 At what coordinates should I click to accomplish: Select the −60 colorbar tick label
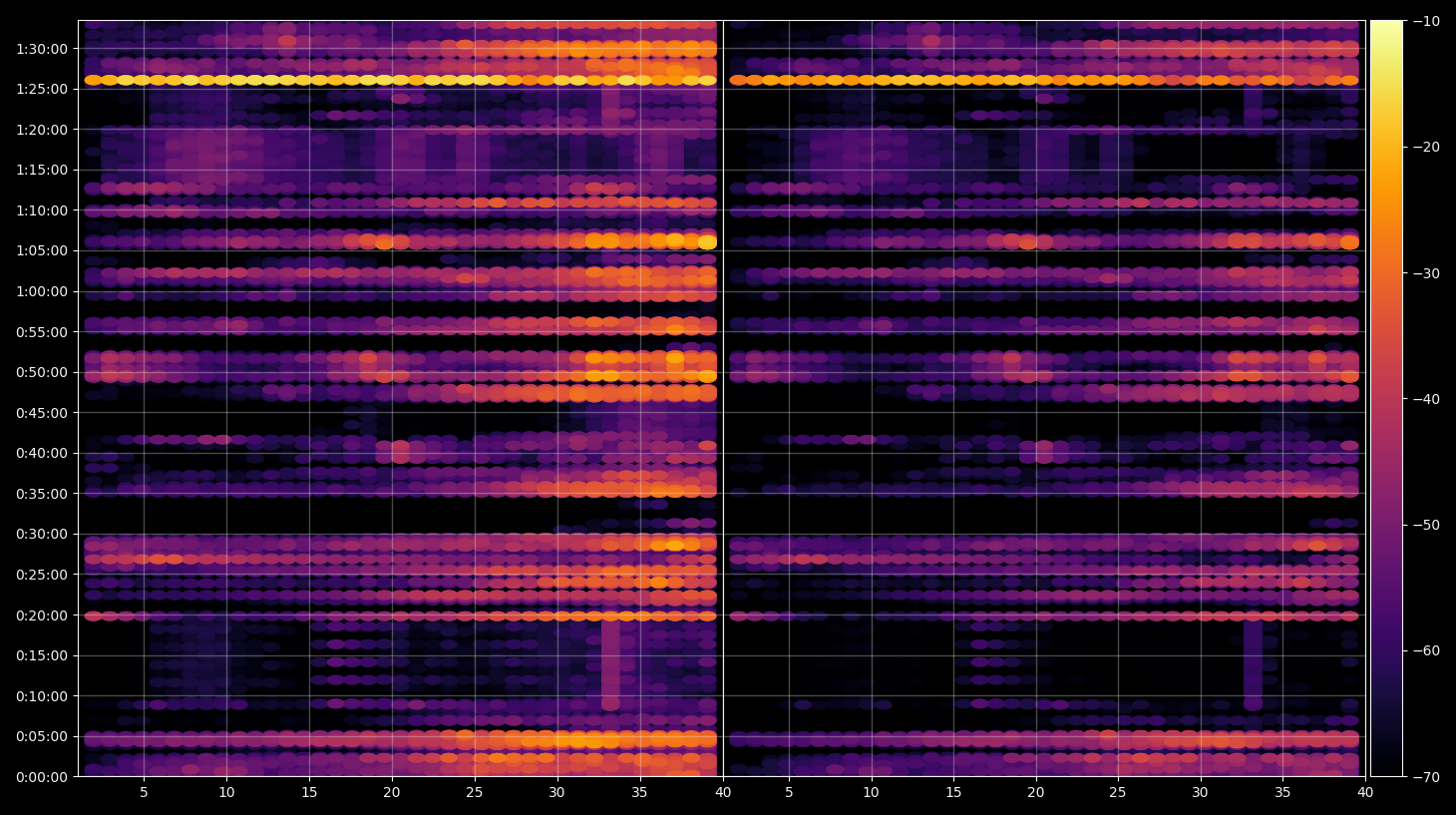[x=1426, y=650]
